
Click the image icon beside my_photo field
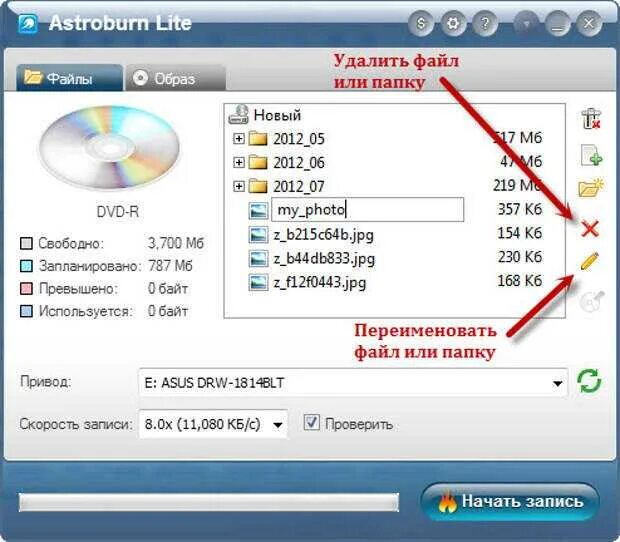258,210
